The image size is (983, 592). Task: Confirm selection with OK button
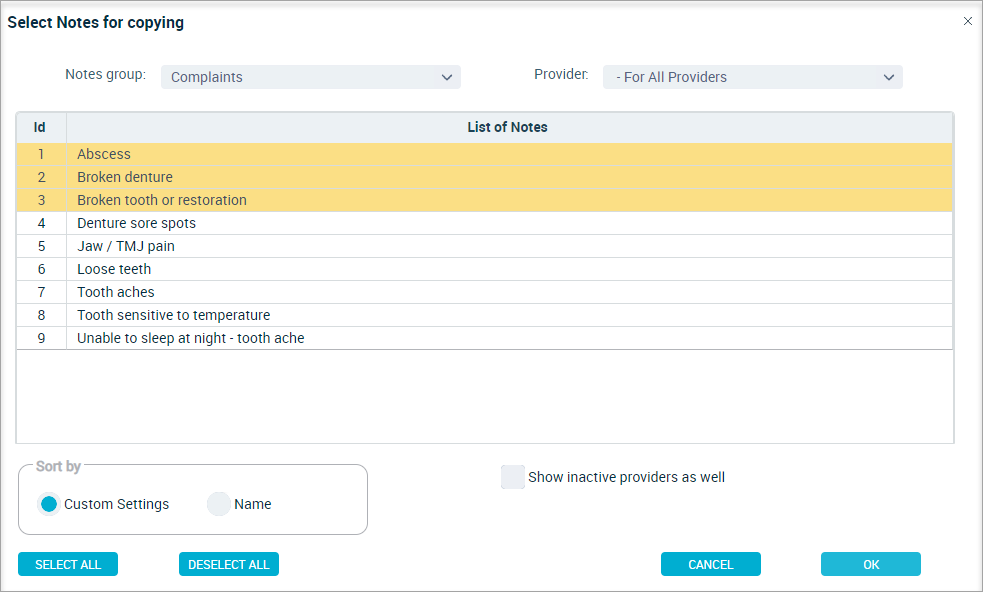coord(871,564)
